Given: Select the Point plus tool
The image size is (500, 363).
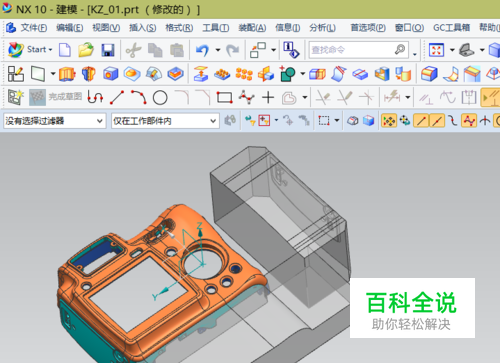Looking at the screenshot, I should [x=268, y=98].
